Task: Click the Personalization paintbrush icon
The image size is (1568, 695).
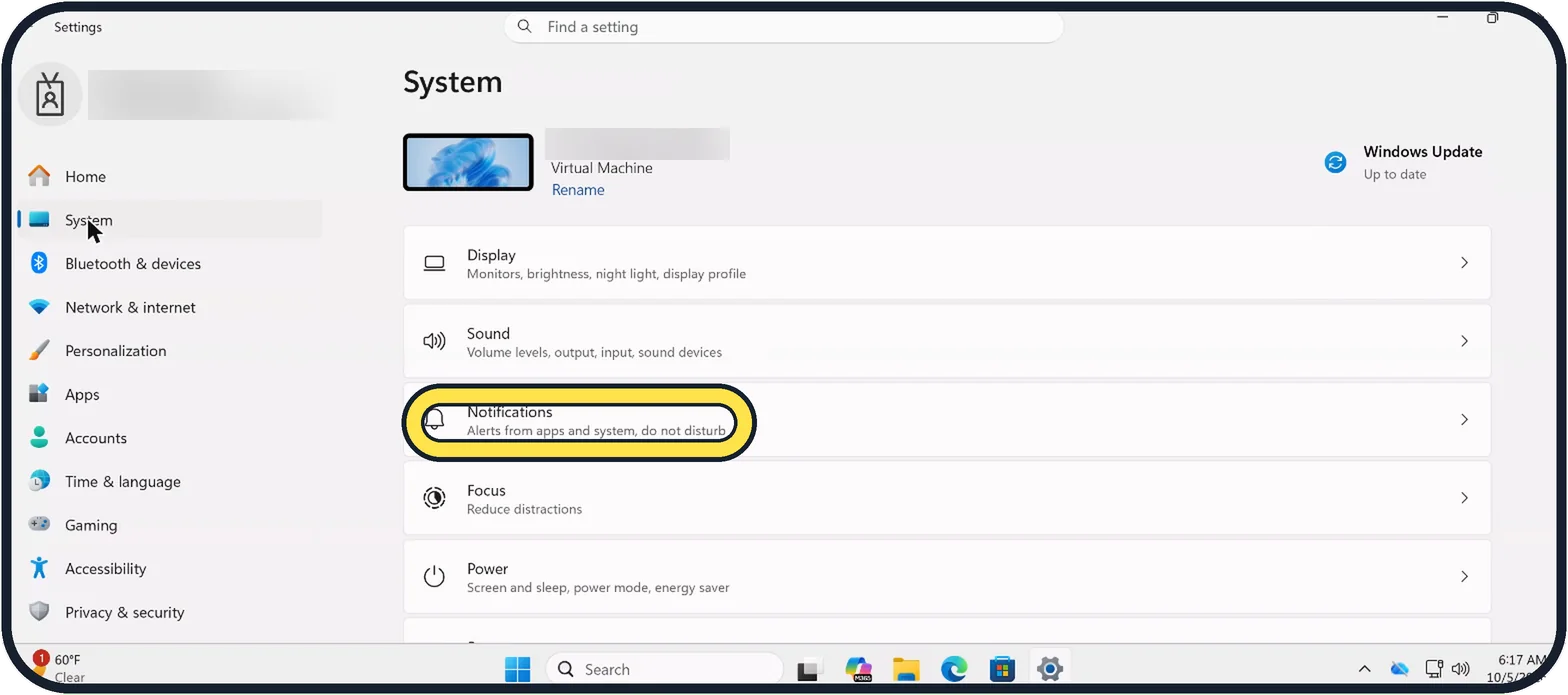Action: pos(39,351)
